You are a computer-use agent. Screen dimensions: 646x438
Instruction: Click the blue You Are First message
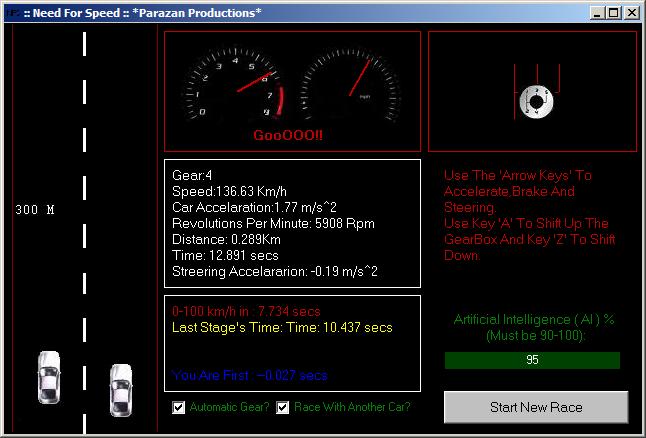250,375
